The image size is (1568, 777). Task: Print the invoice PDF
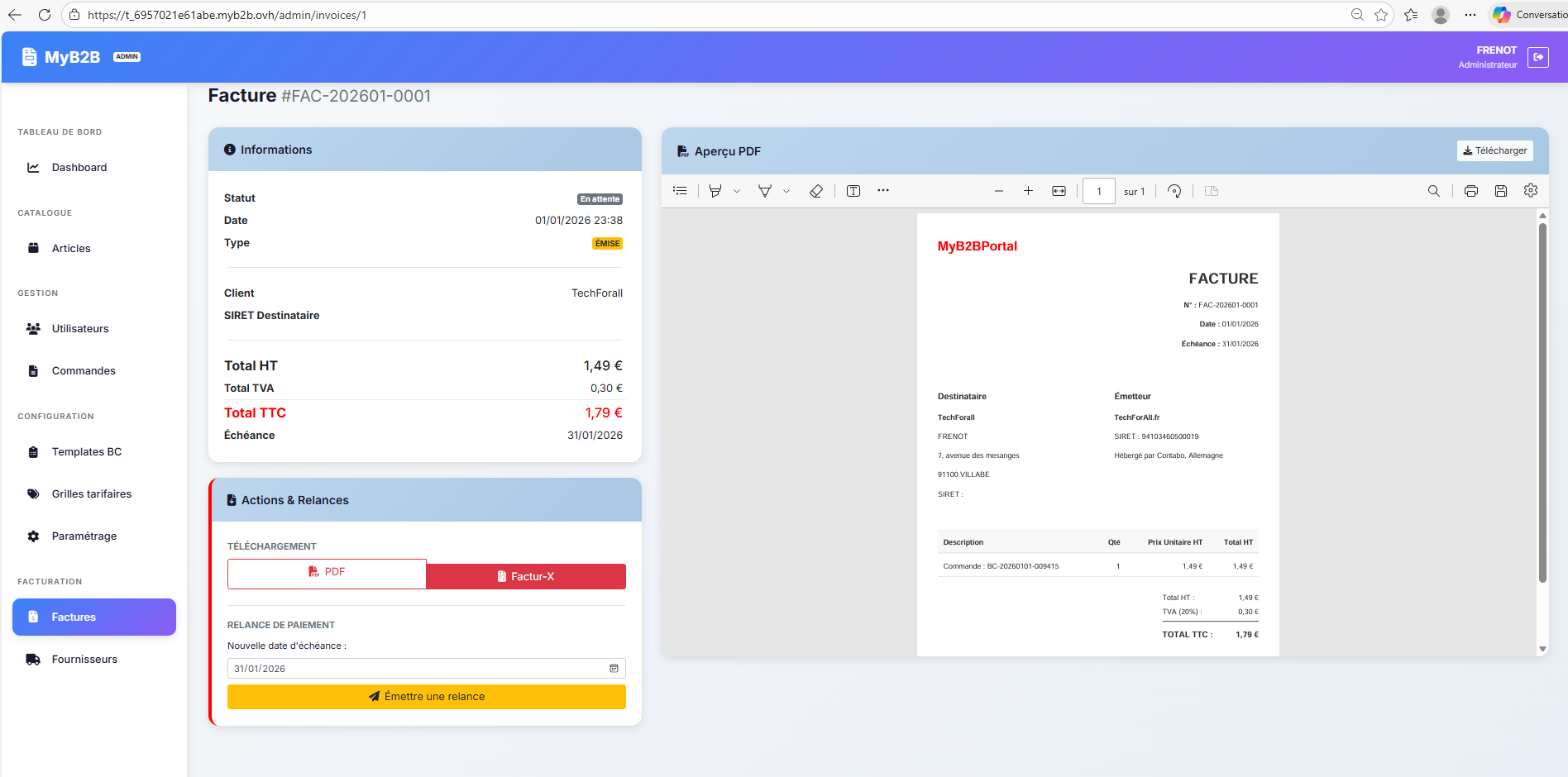coord(1470,191)
